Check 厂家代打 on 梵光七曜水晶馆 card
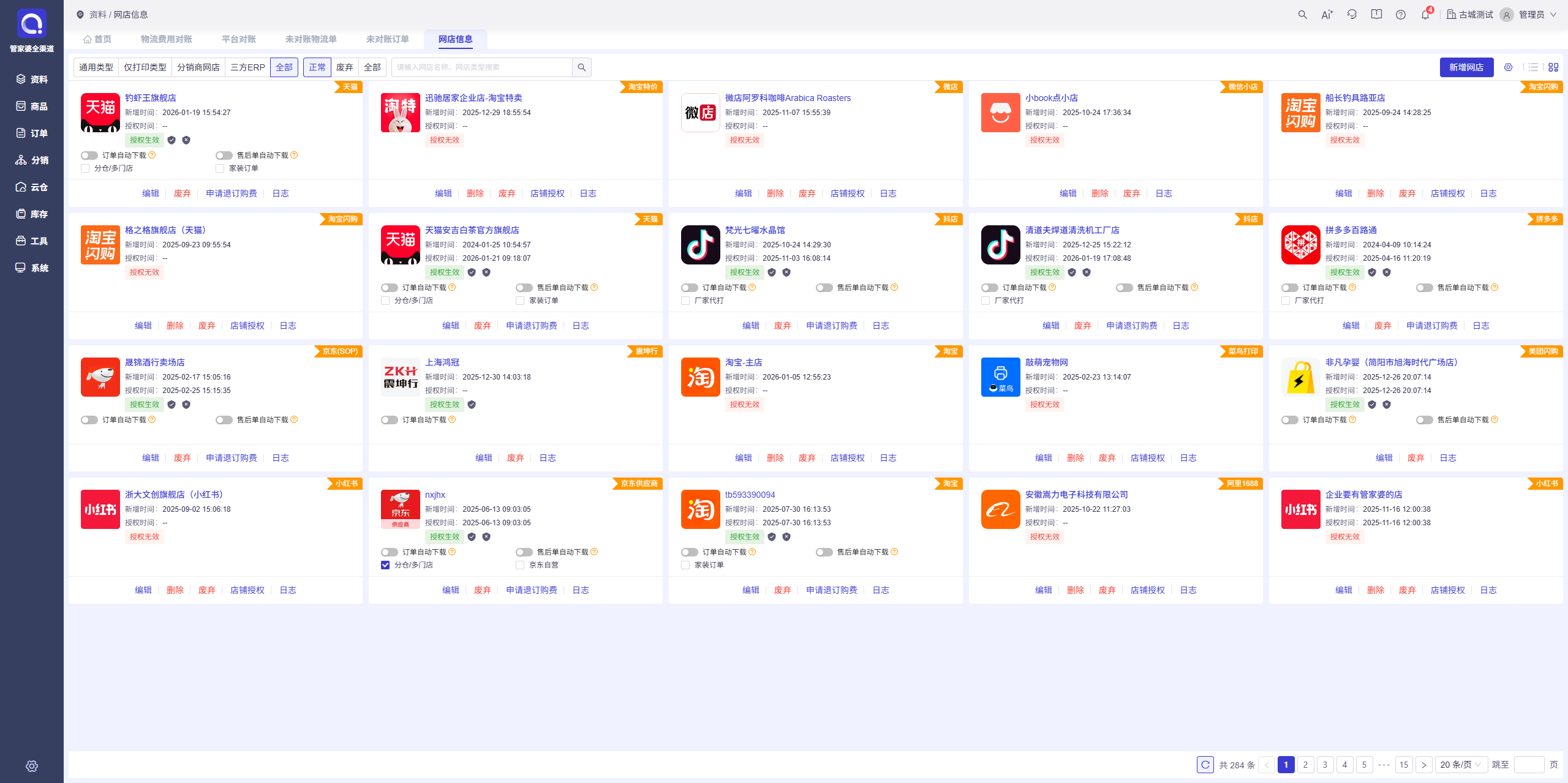The height and width of the screenshot is (783, 1568). pos(685,301)
